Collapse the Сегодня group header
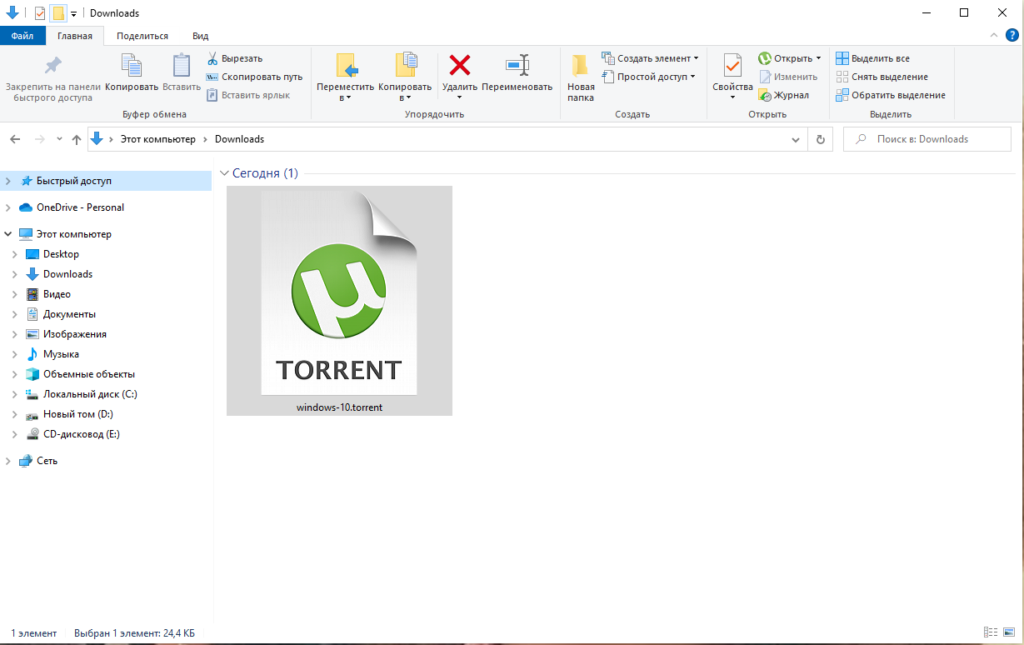 (x=224, y=173)
